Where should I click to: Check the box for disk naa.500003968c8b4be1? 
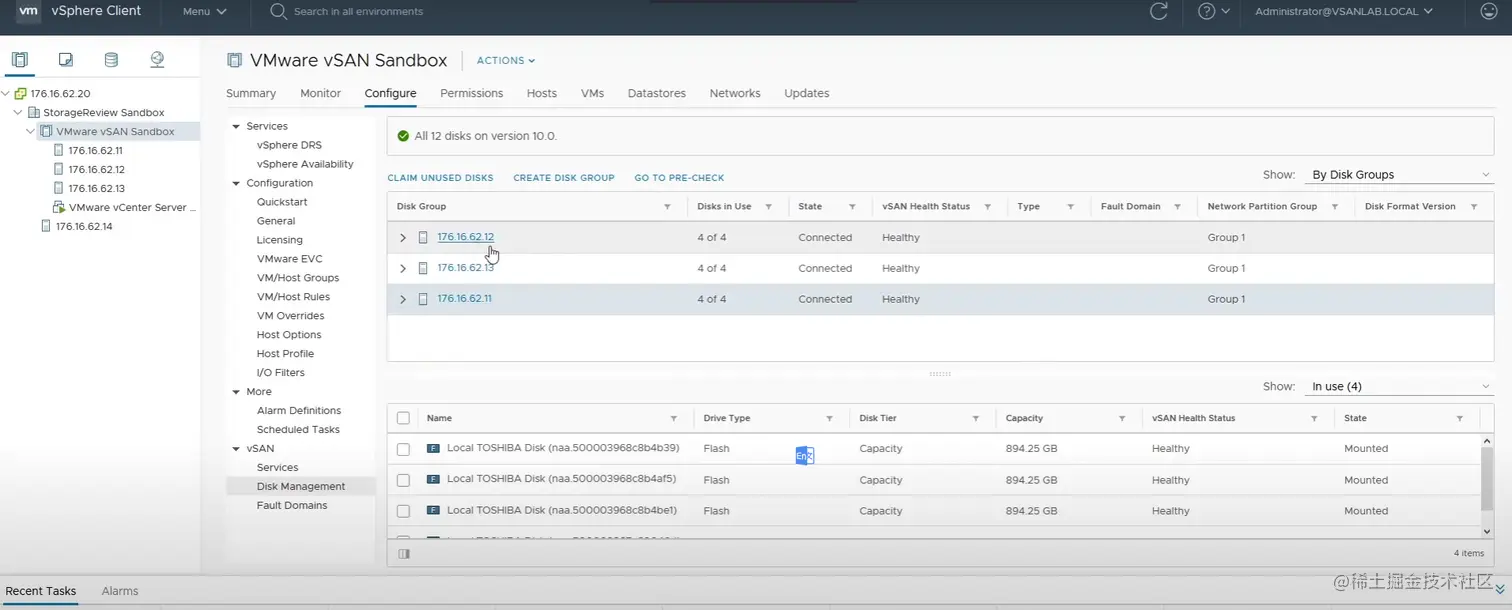click(403, 511)
